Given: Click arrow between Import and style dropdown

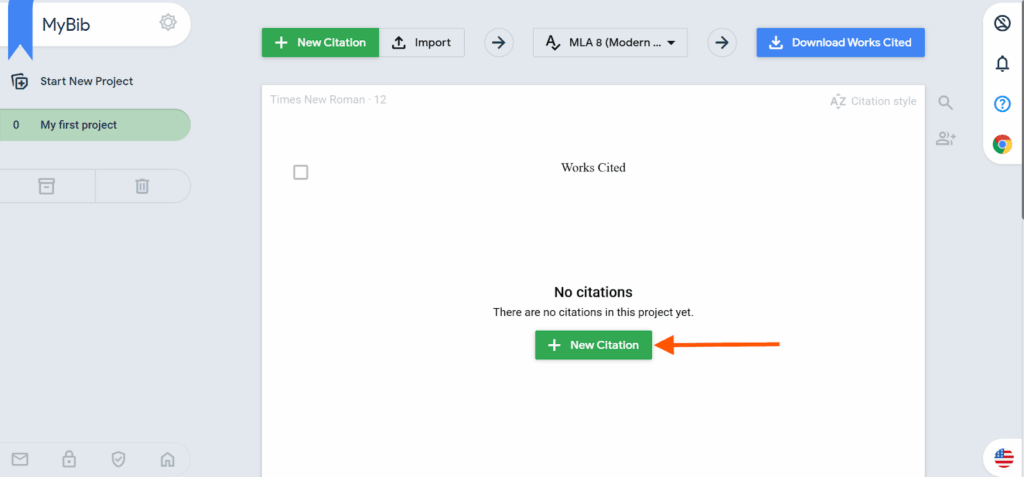Looking at the screenshot, I should tap(499, 42).
